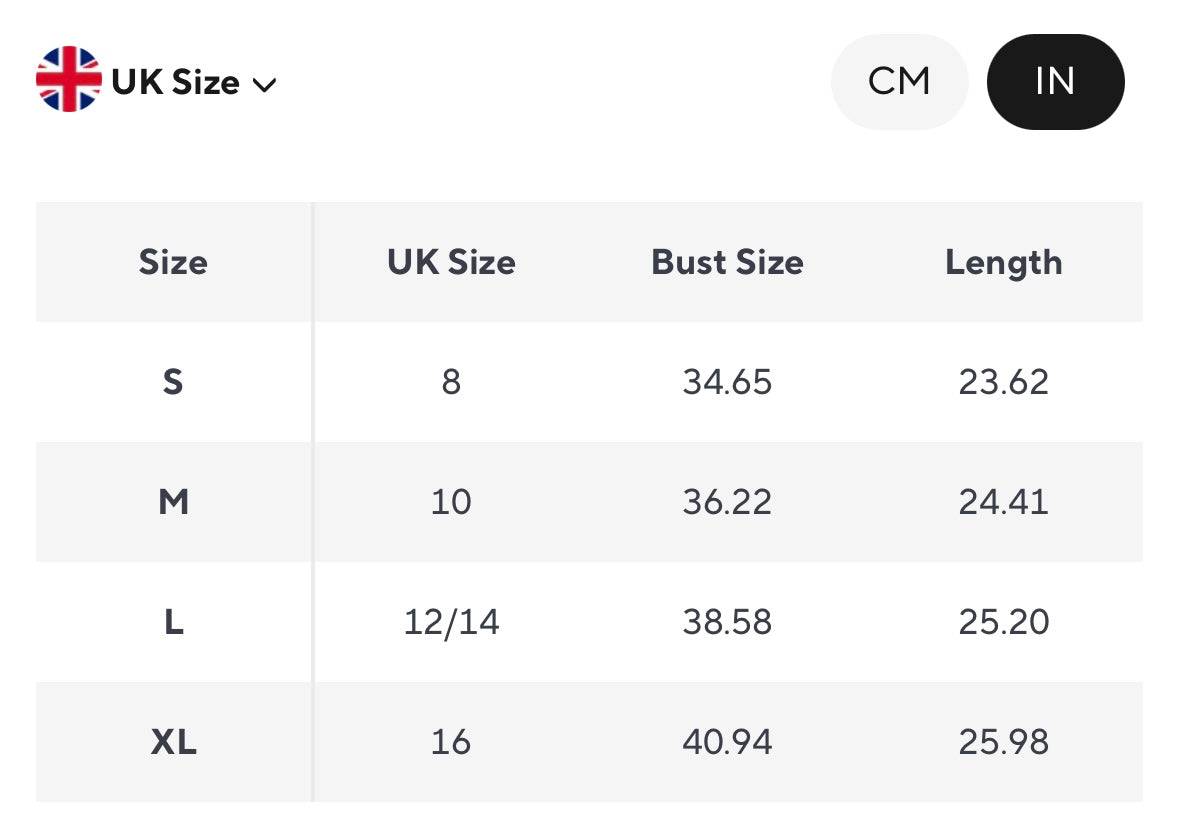Select the XL size row label

tap(173, 742)
